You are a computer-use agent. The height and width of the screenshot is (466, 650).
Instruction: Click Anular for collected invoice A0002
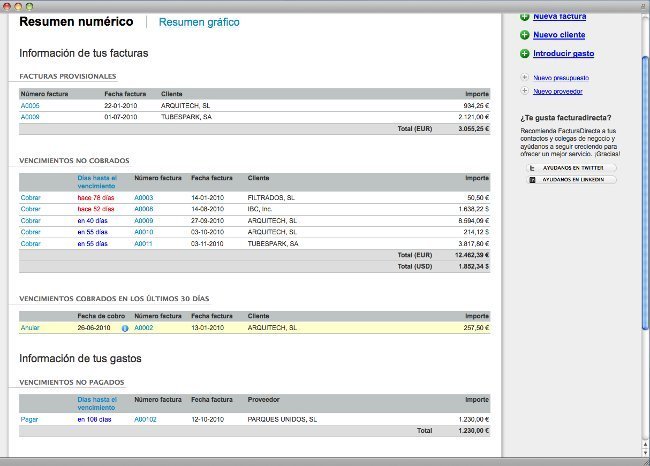coord(30,327)
